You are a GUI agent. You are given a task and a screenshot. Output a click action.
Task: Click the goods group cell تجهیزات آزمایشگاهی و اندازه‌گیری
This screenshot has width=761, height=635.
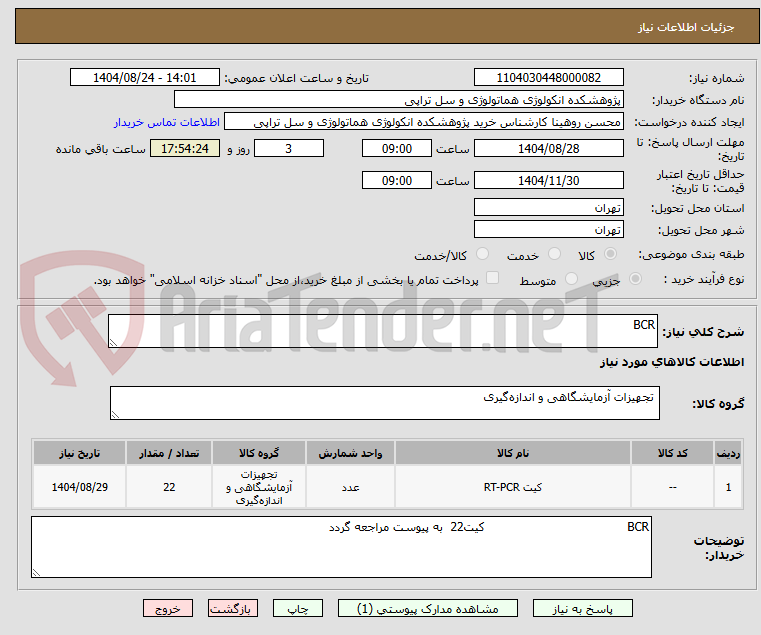pos(259,487)
